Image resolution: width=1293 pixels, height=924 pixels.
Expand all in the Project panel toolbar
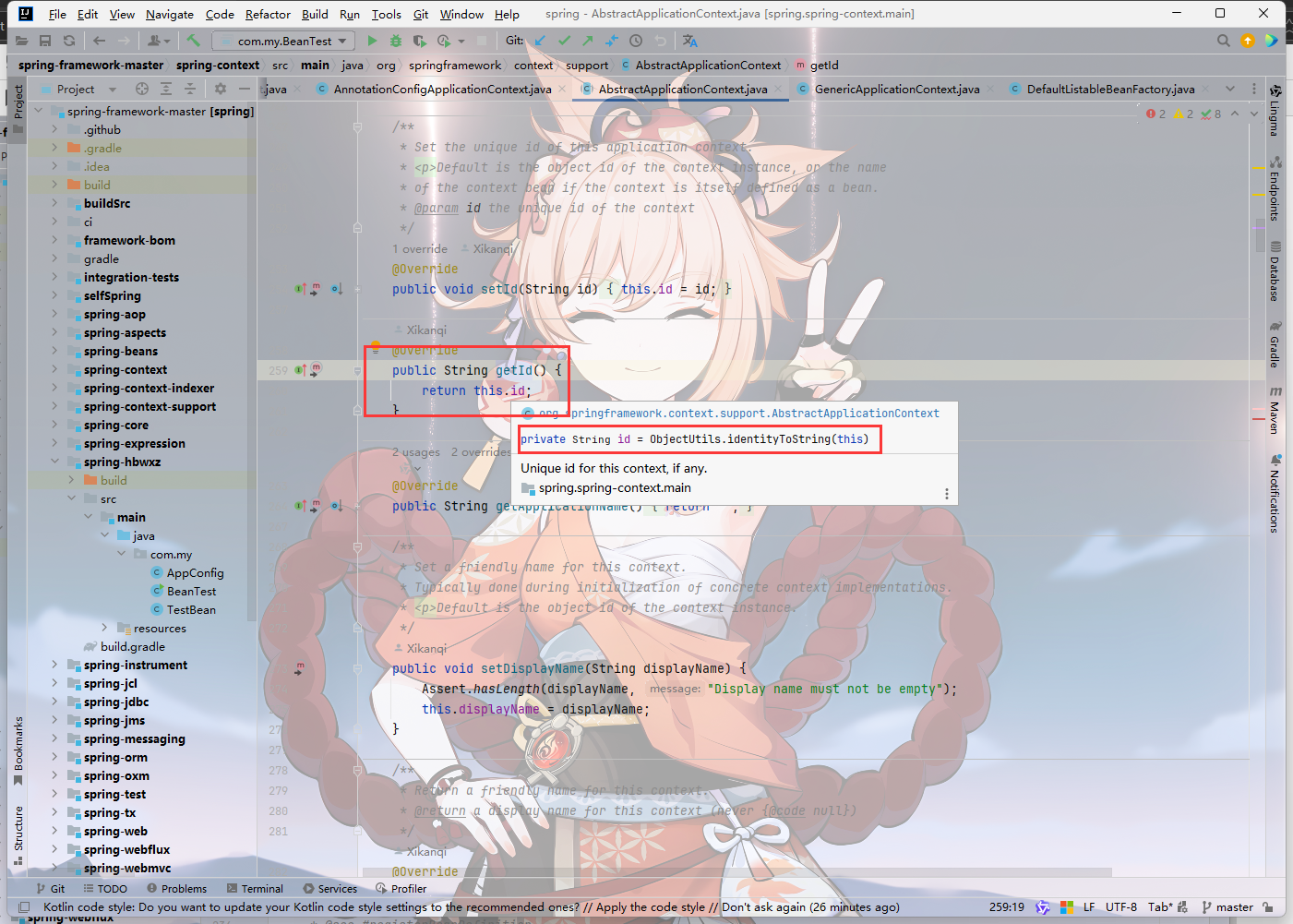pyautogui.click(x=166, y=89)
